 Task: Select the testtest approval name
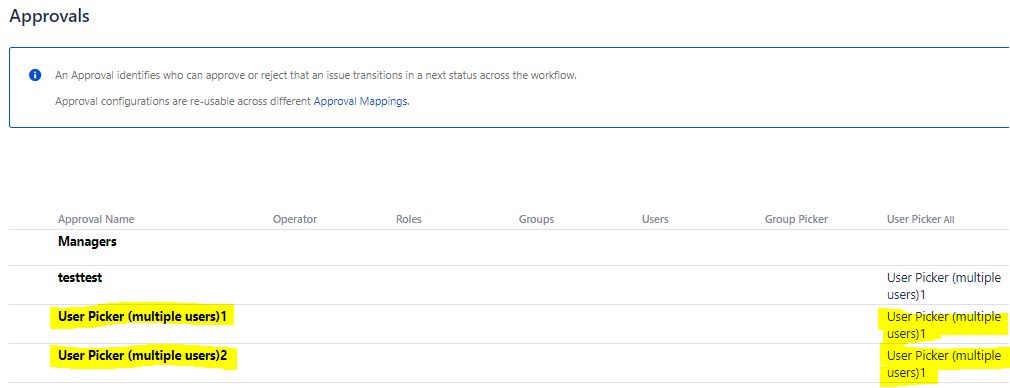click(x=80, y=278)
